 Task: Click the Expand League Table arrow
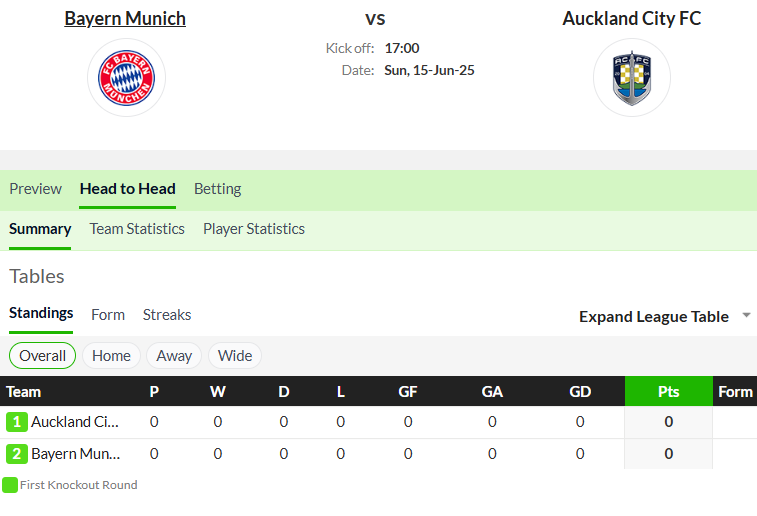coord(746,315)
